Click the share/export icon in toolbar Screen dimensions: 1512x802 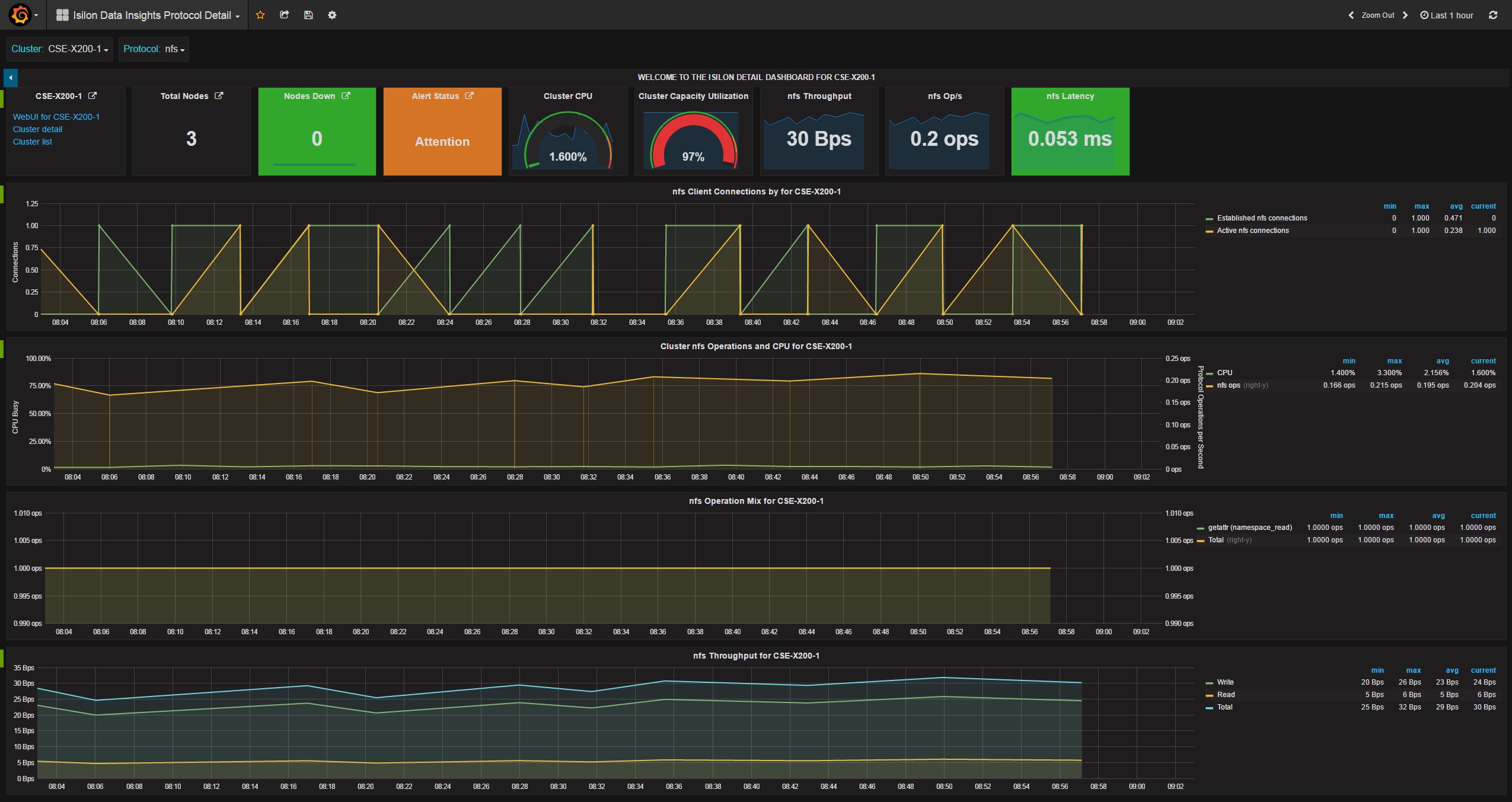pyautogui.click(x=284, y=14)
